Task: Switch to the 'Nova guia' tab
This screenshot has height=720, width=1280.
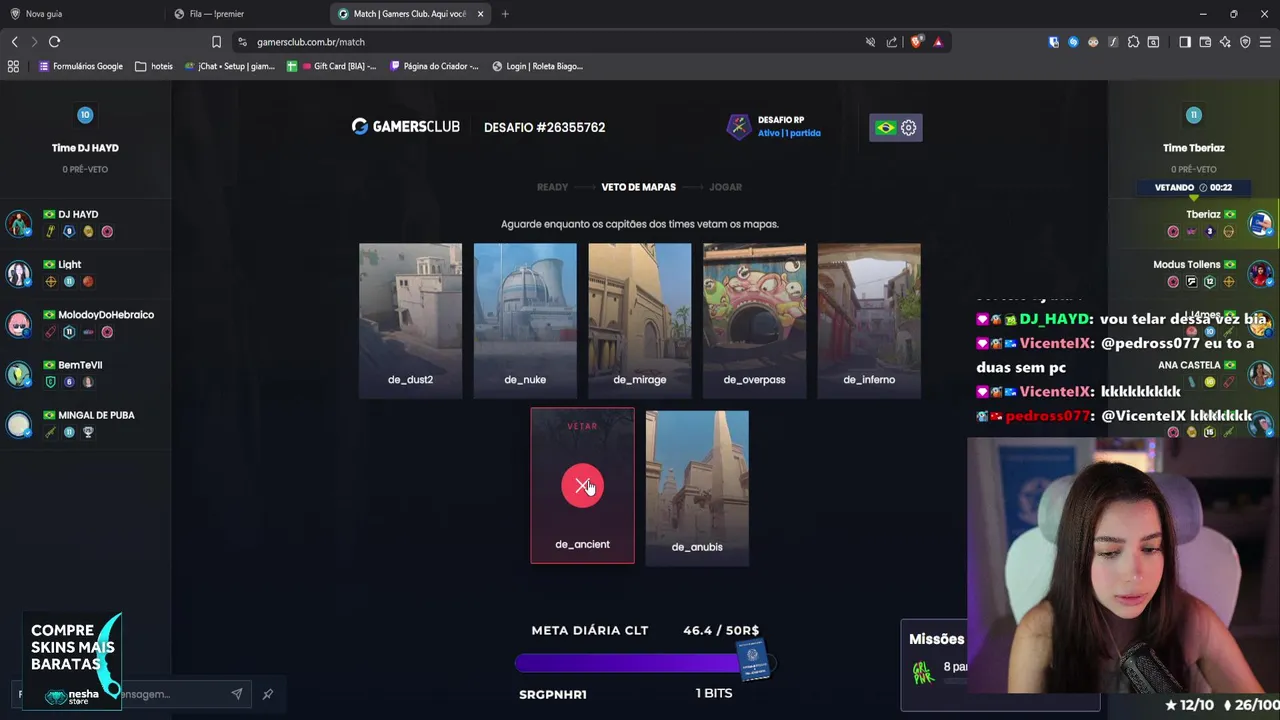Action: (83, 14)
